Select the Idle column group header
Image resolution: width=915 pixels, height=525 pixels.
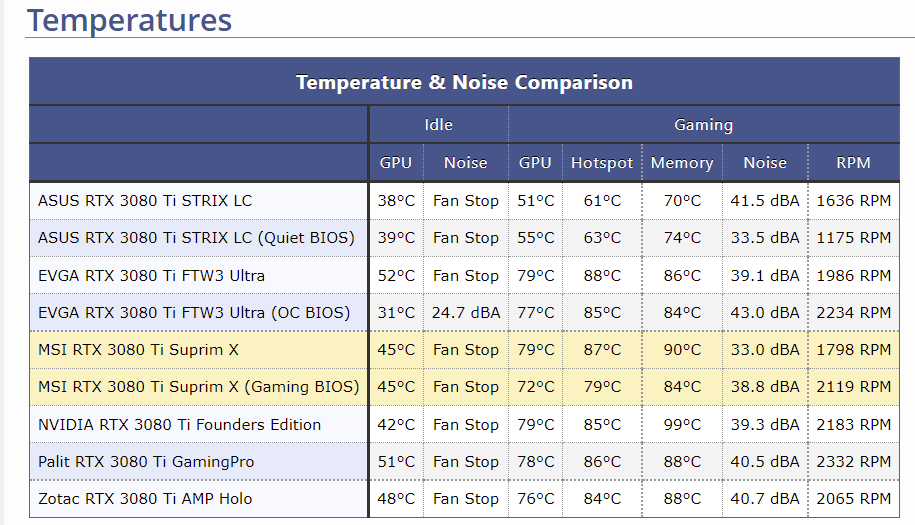pyautogui.click(x=438, y=124)
